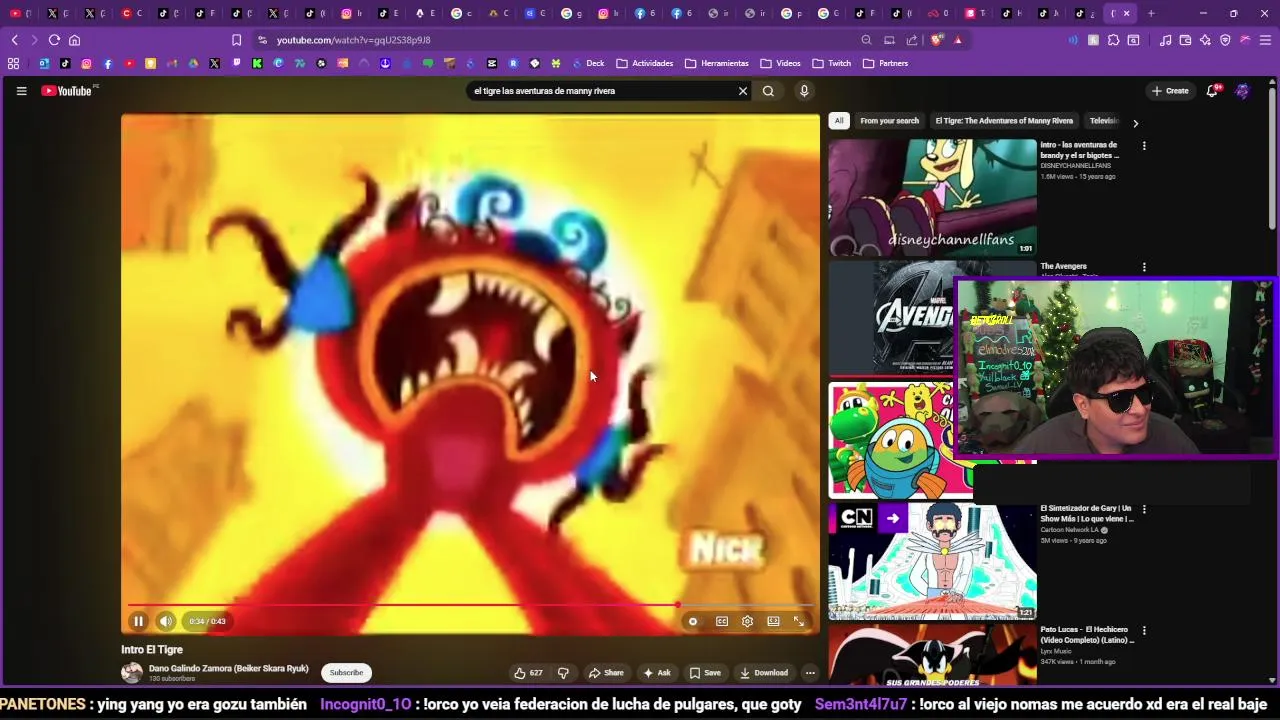
Task: Open new browser tab with plus
Action: click(1151, 13)
